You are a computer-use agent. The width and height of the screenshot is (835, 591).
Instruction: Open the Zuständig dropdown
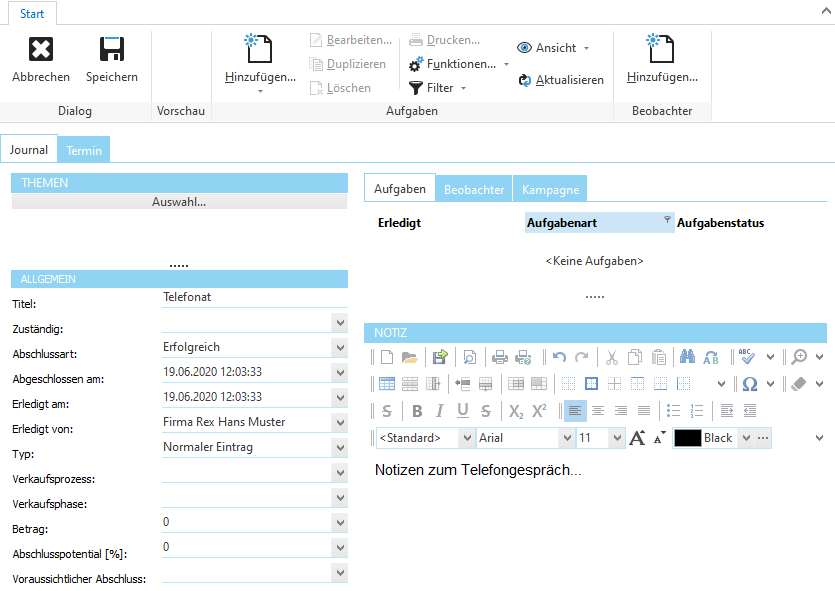click(x=340, y=322)
